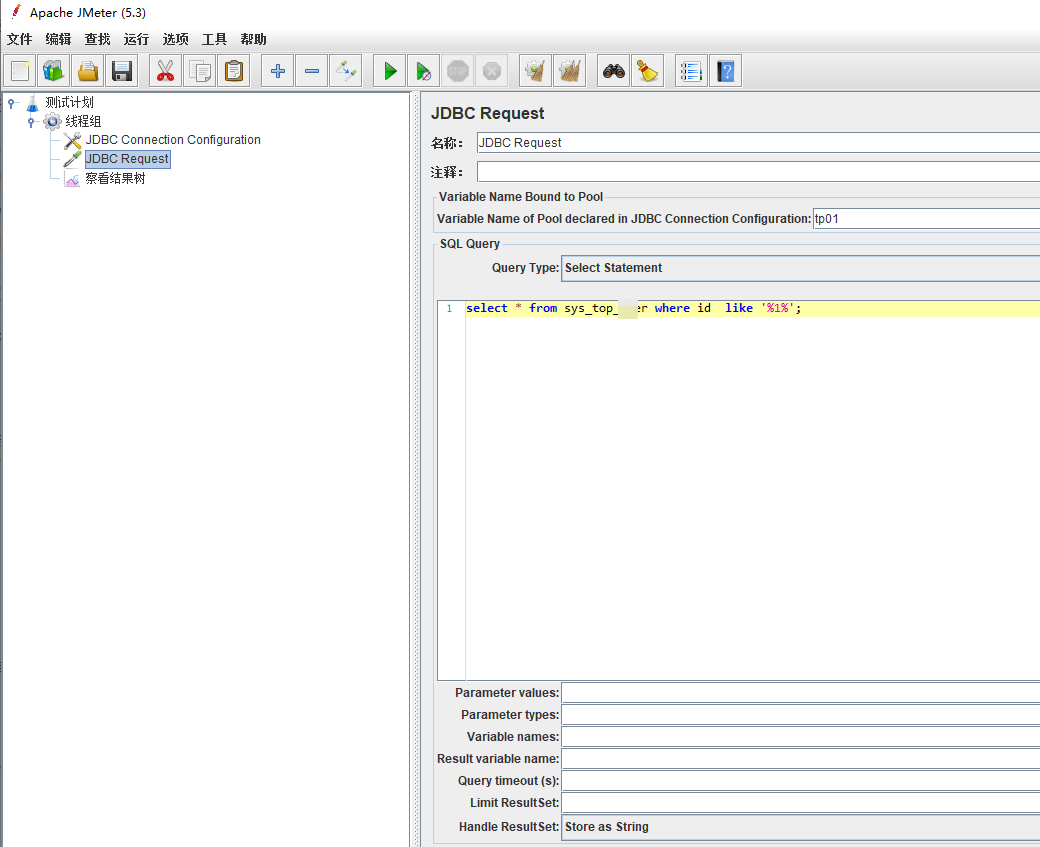
Task: Select 线程组 in the tree
Action: 83,121
